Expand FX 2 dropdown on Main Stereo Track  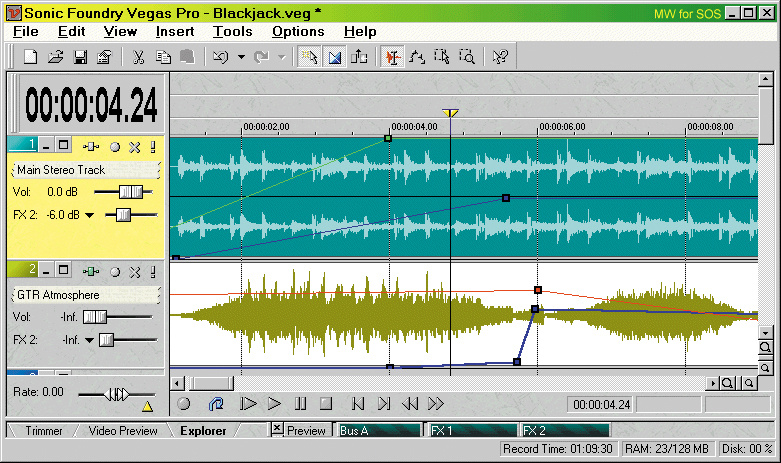89,215
